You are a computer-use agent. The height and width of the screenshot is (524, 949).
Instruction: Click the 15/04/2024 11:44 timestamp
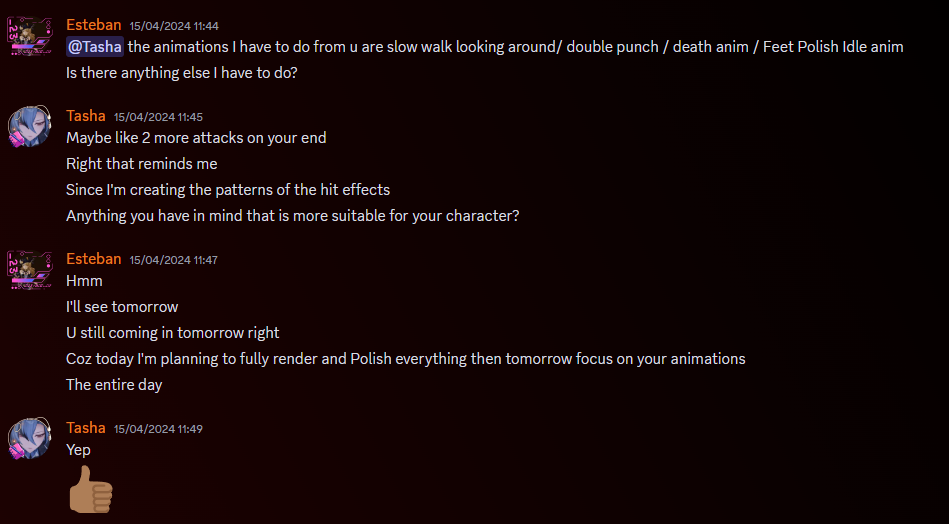coord(174,26)
